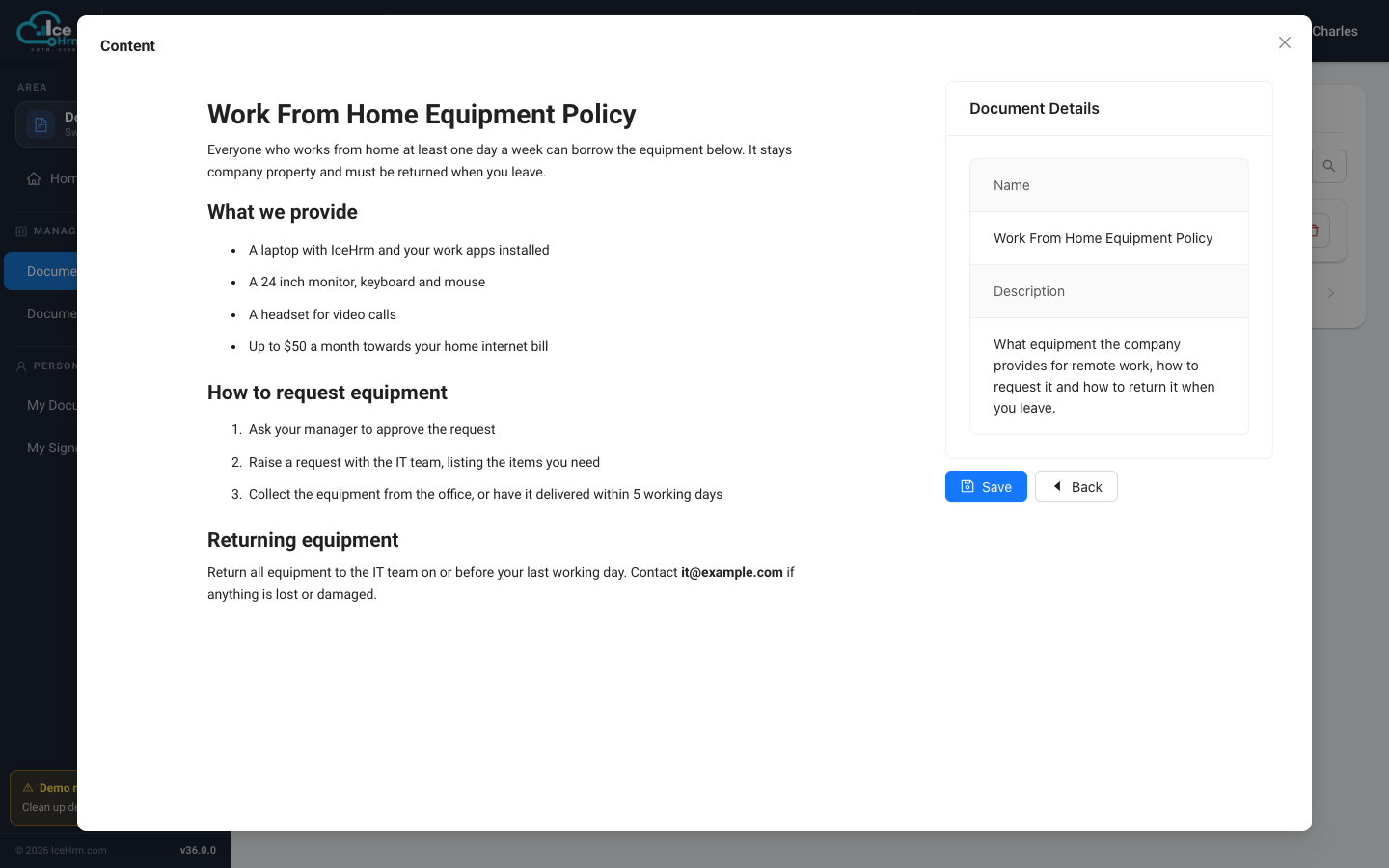
Task: Click the Description label in Document Details
Action: 1029,291
